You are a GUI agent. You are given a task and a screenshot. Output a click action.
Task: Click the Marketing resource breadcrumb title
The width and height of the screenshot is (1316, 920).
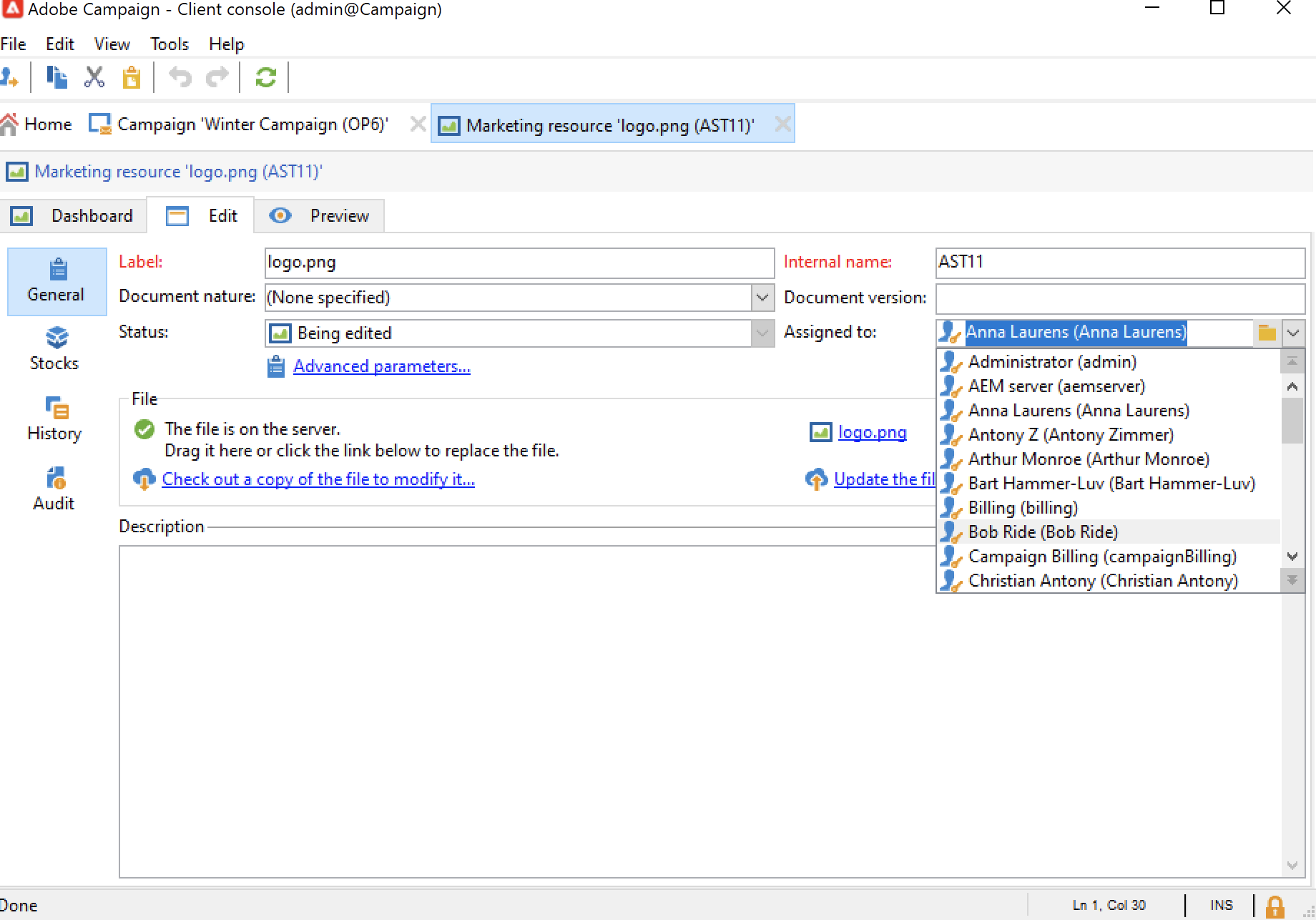[x=179, y=172]
